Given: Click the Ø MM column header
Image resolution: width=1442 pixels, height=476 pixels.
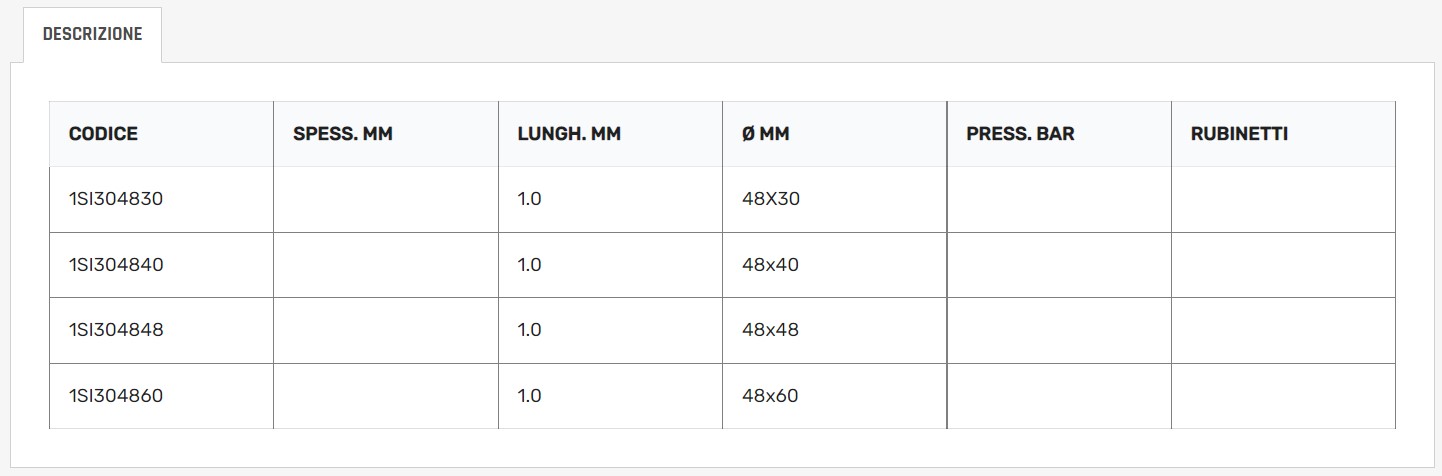Looking at the screenshot, I should (x=765, y=134).
